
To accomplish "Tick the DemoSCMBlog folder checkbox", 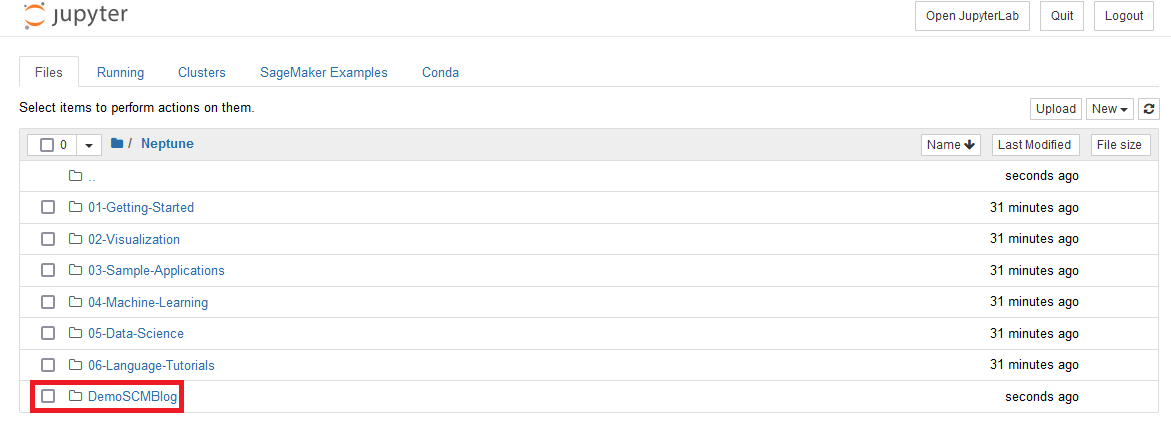I will [48, 396].
